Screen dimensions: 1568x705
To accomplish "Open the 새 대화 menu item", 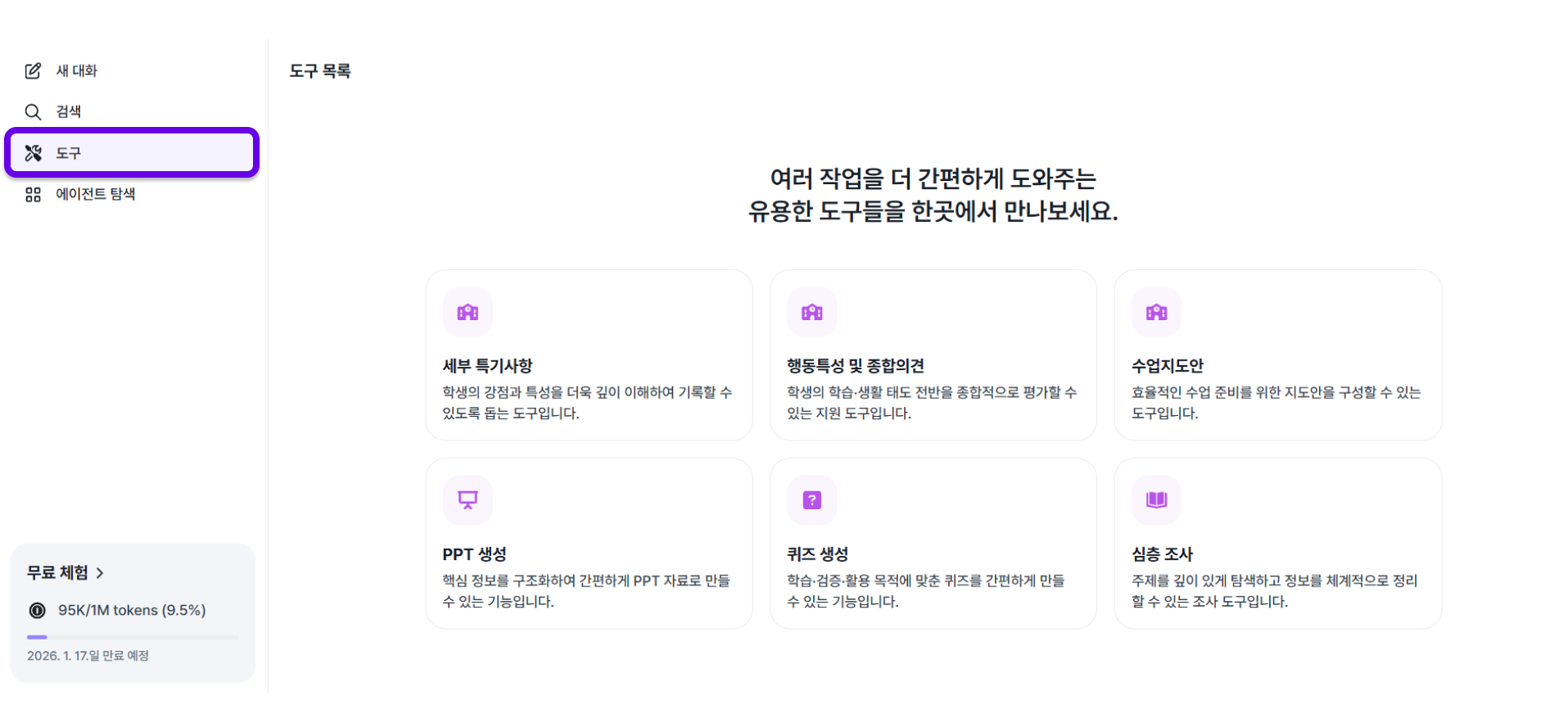I will point(76,71).
